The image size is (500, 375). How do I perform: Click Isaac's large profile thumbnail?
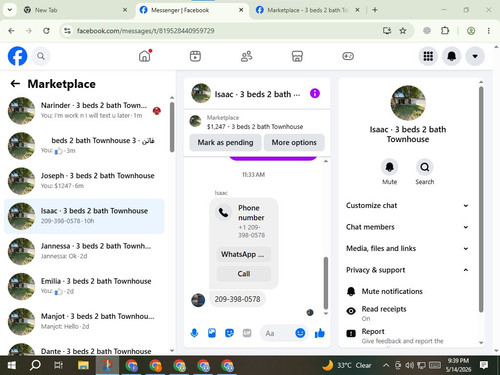[x=408, y=103]
